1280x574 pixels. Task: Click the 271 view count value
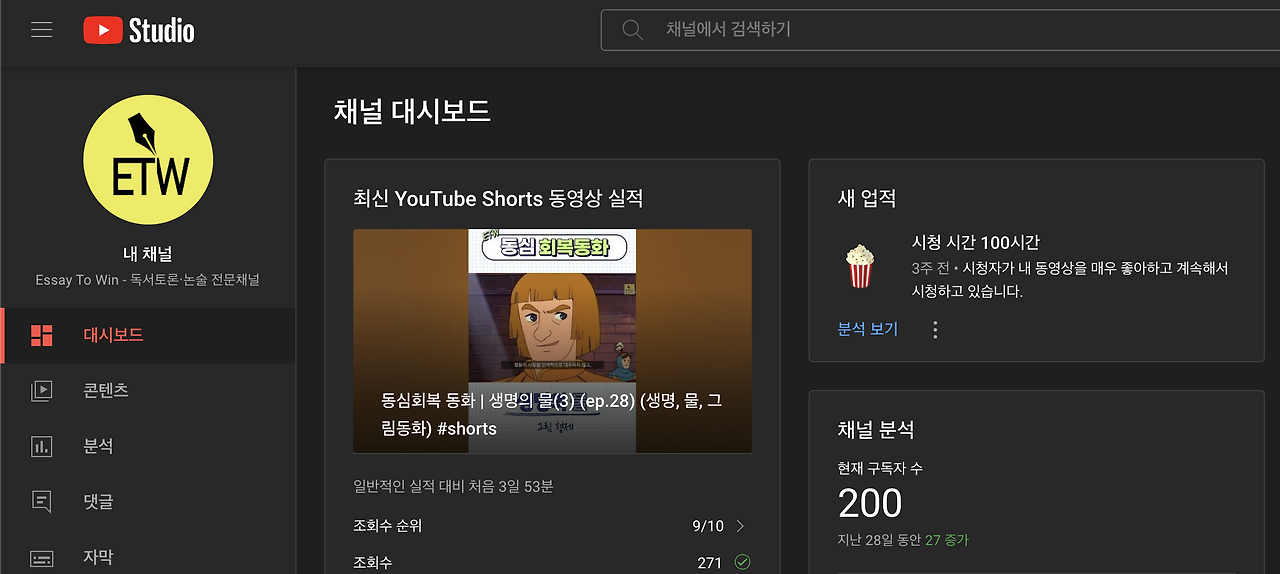(710, 562)
